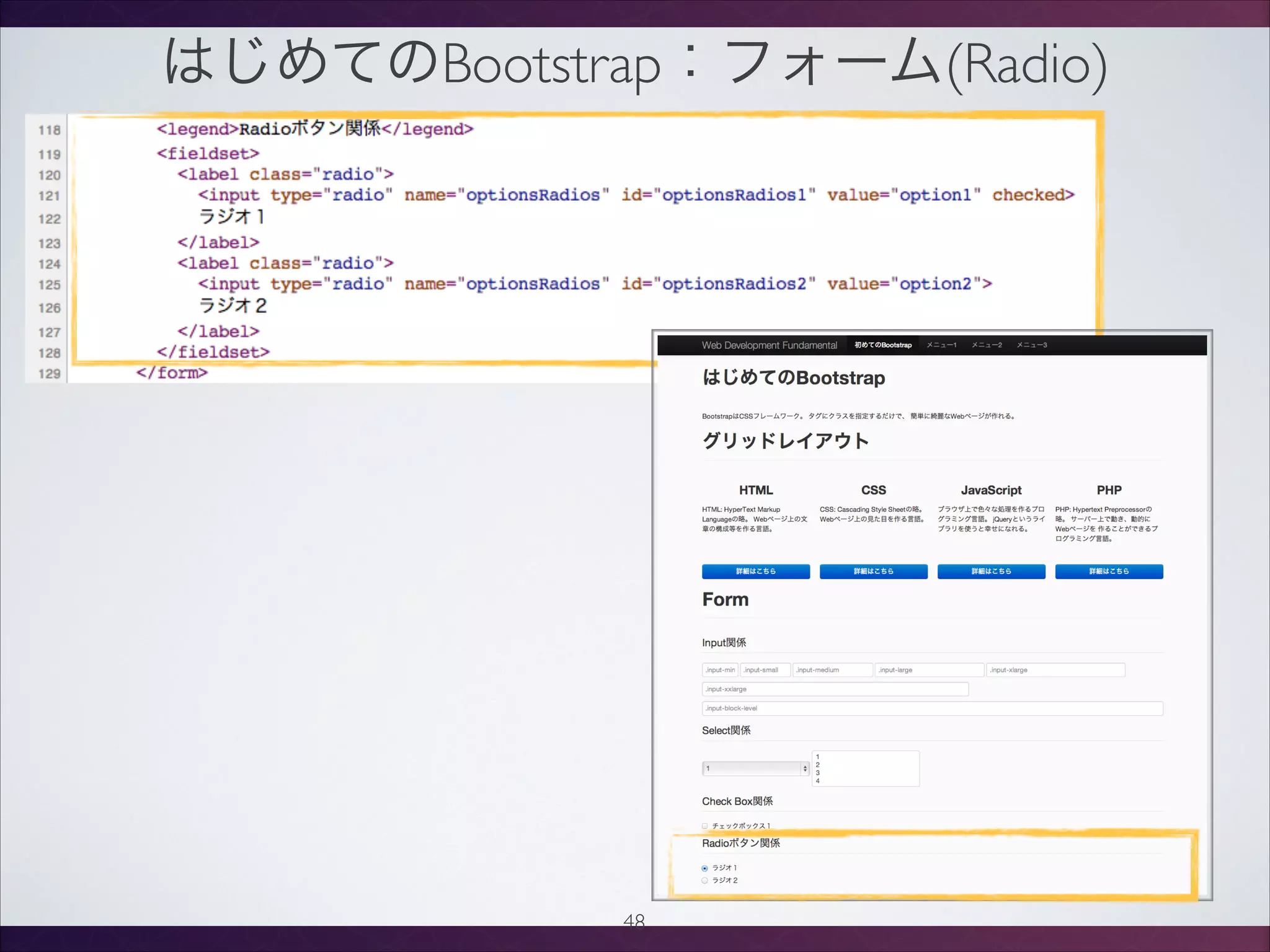Focus the .input-small text field
Viewport: 1270px width, 952px height.
point(765,670)
